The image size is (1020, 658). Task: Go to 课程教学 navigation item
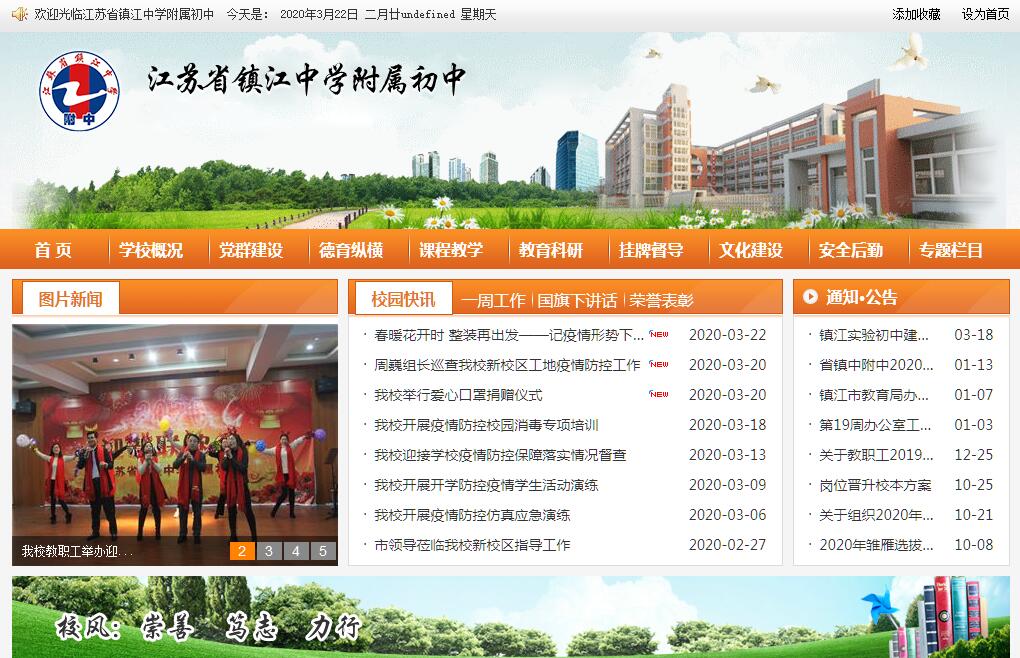tap(451, 250)
